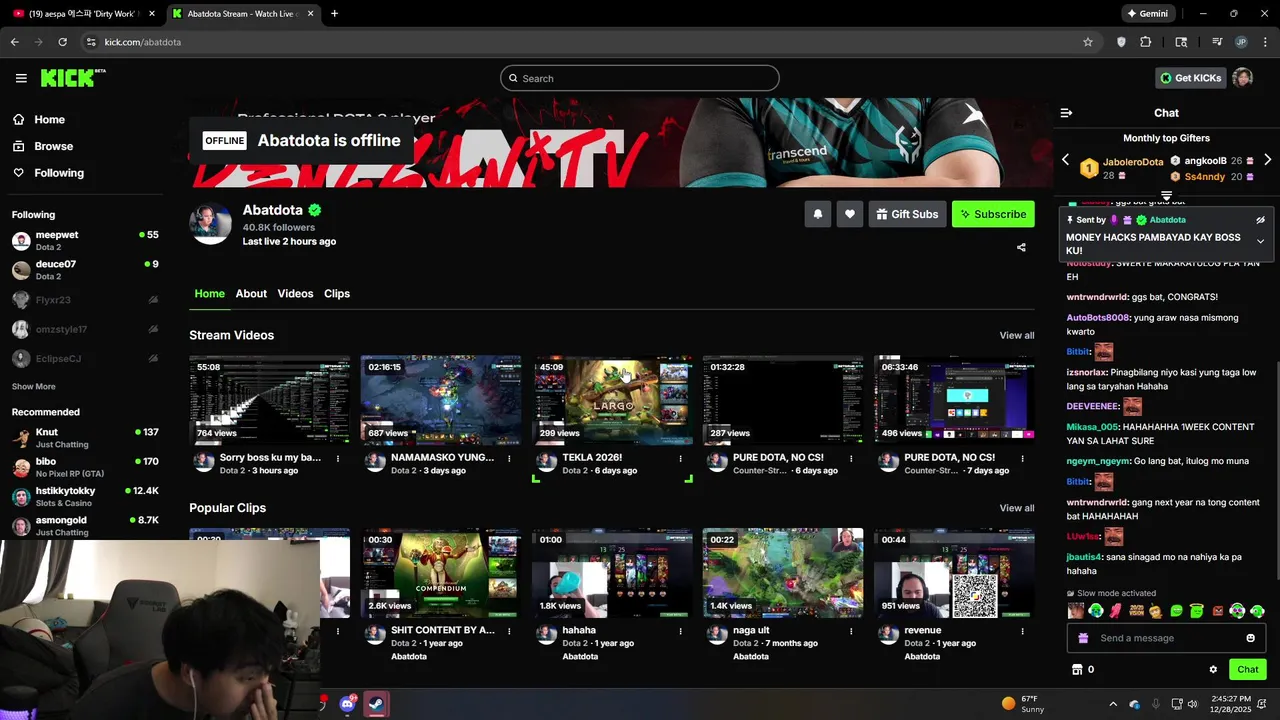Switch to the About tab
The height and width of the screenshot is (720, 1280).
pyautogui.click(x=251, y=293)
